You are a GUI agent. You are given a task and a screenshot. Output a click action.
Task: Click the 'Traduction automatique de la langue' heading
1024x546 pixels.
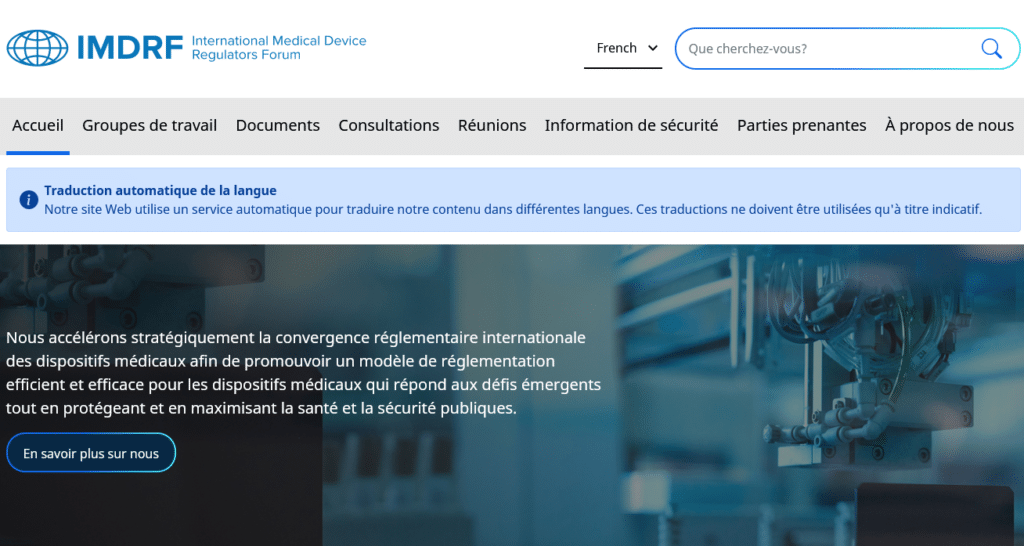(160, 190)
